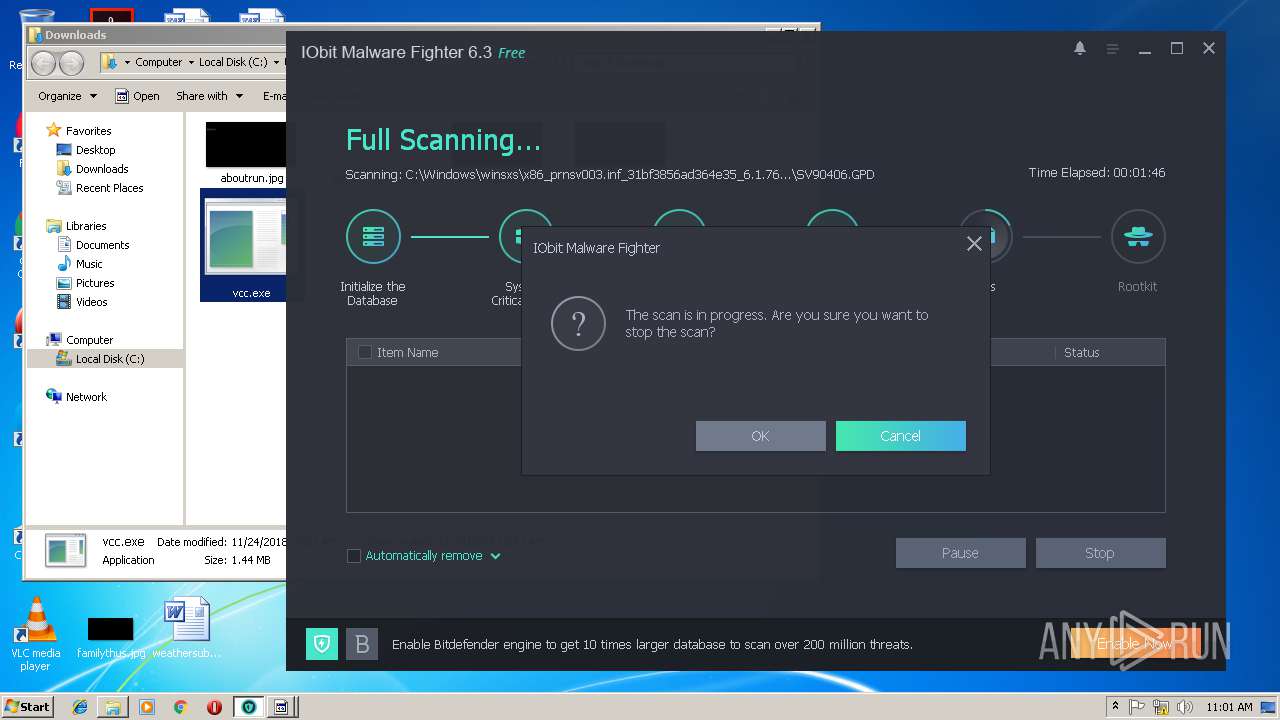Close the stop-scan confirmation dialog with X

click(974, 244)
